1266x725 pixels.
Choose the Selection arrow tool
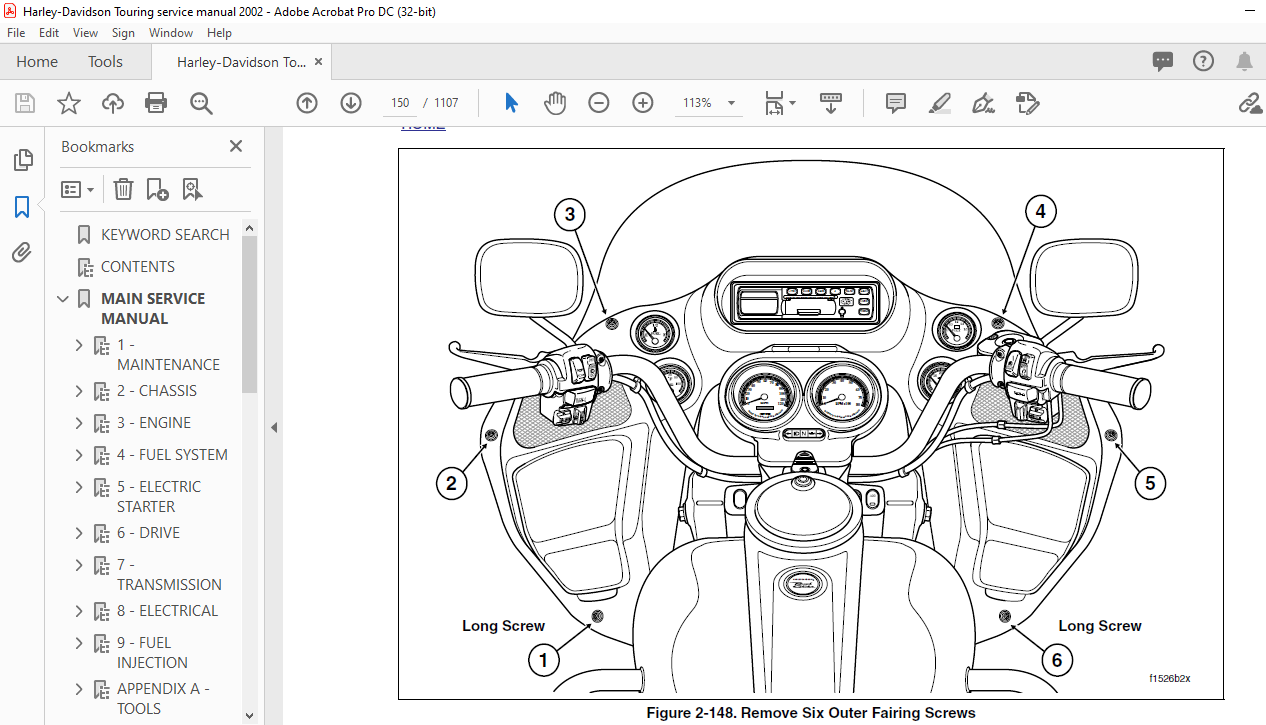[511, 103]
